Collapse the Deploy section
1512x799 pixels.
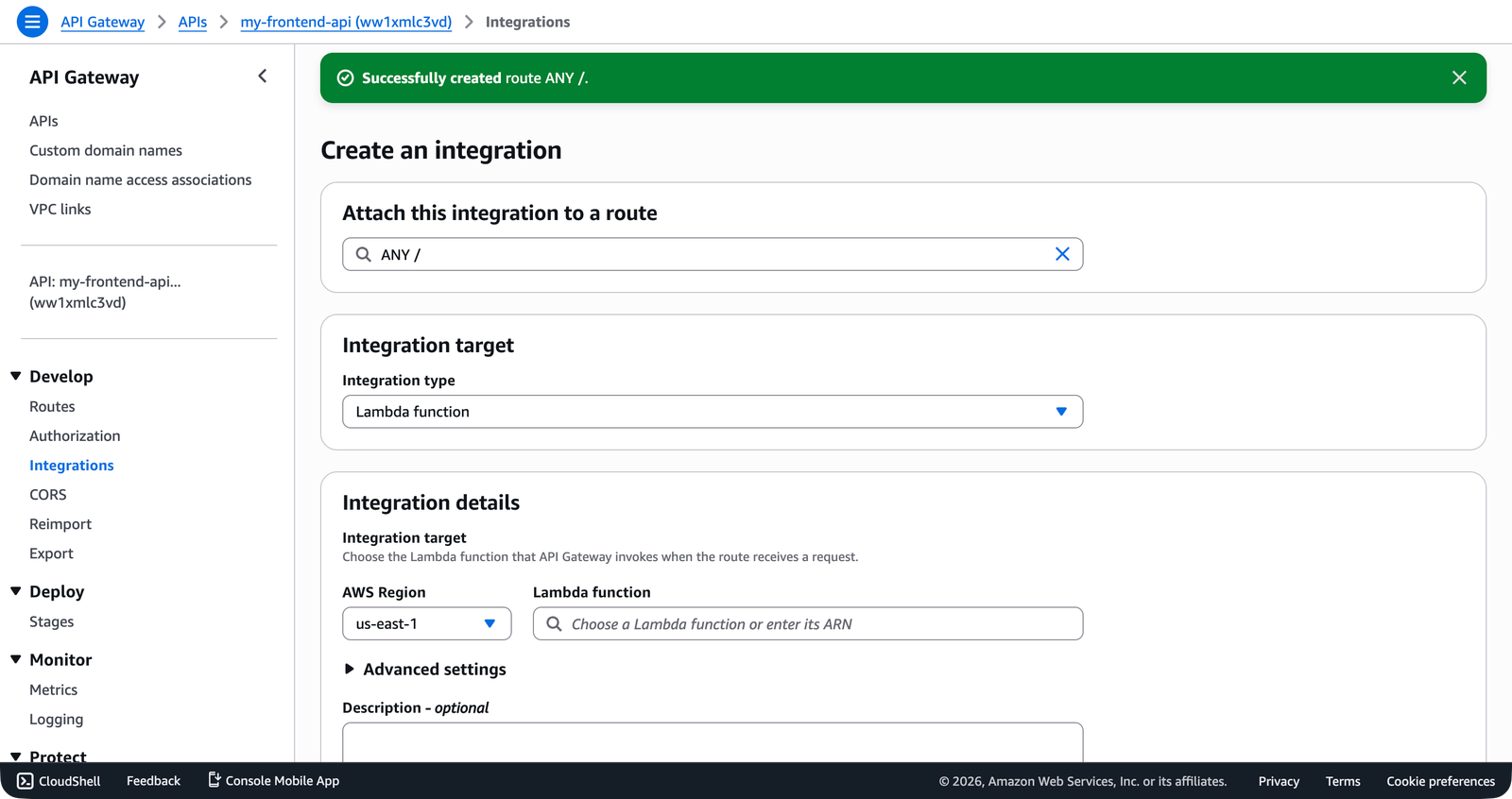pyautogui.click(x=16, y=591)
